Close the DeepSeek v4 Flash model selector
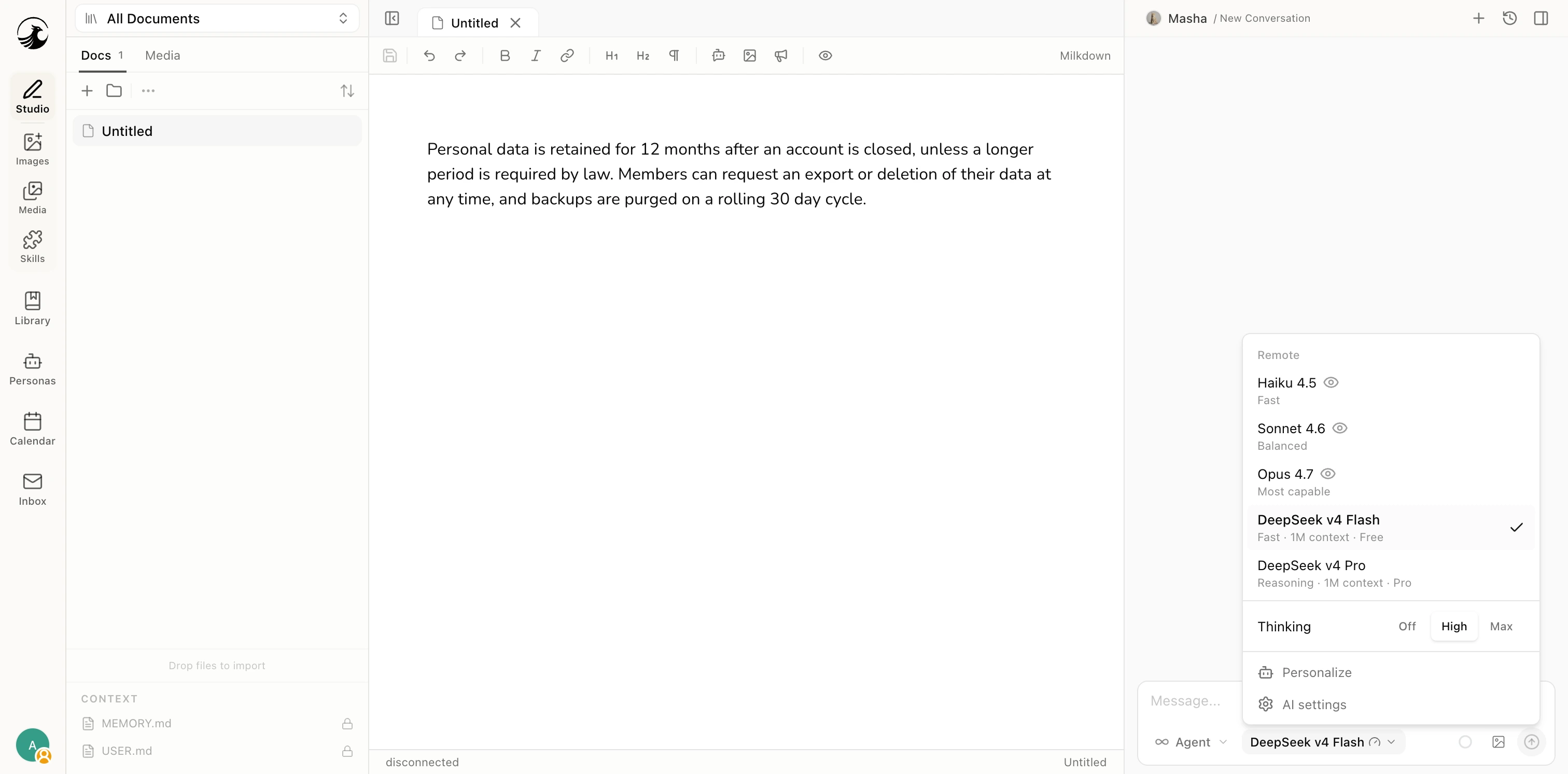The width and height of the screenshot is (1568, 774). (1322, 742)
